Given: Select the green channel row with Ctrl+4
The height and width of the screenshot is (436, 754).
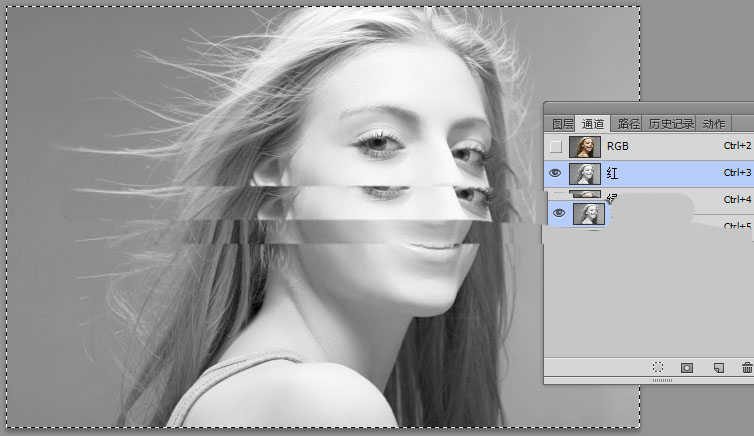Looking at the screenshot, I should [x=720, y=200].
